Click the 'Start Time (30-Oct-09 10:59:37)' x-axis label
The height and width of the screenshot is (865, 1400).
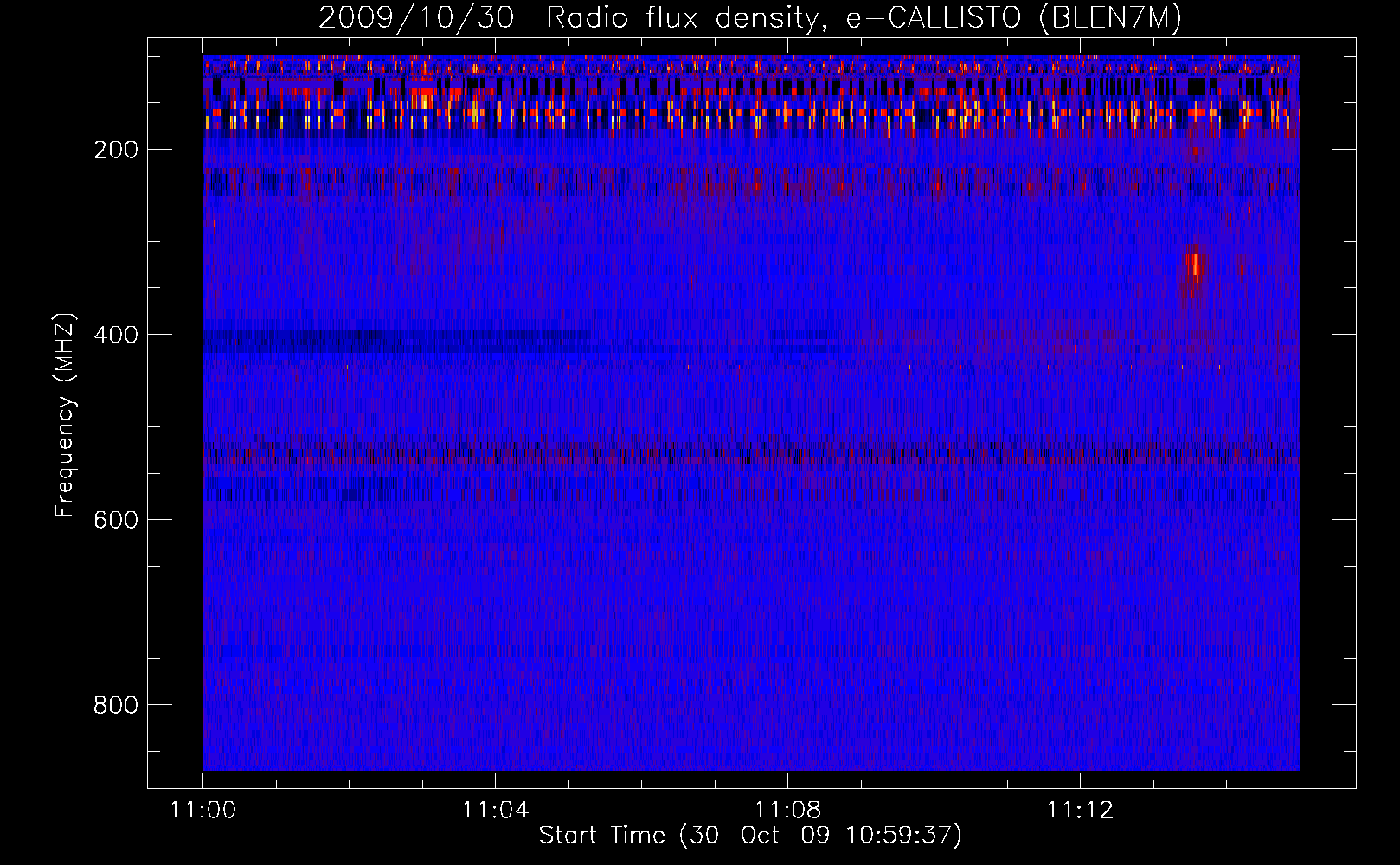[x=750, y=836]
